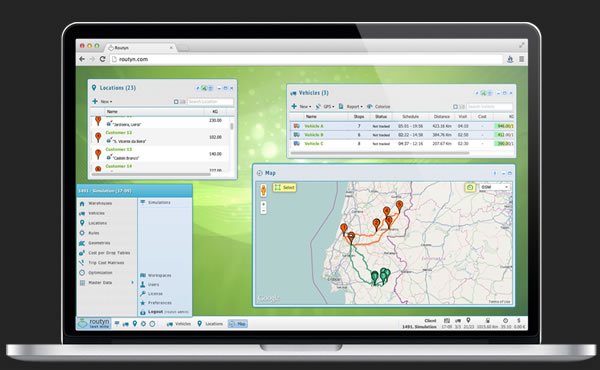This screenshot has height=370, width=600.
Task: Select the Map taskbar item
Action: tap(238, 324)
